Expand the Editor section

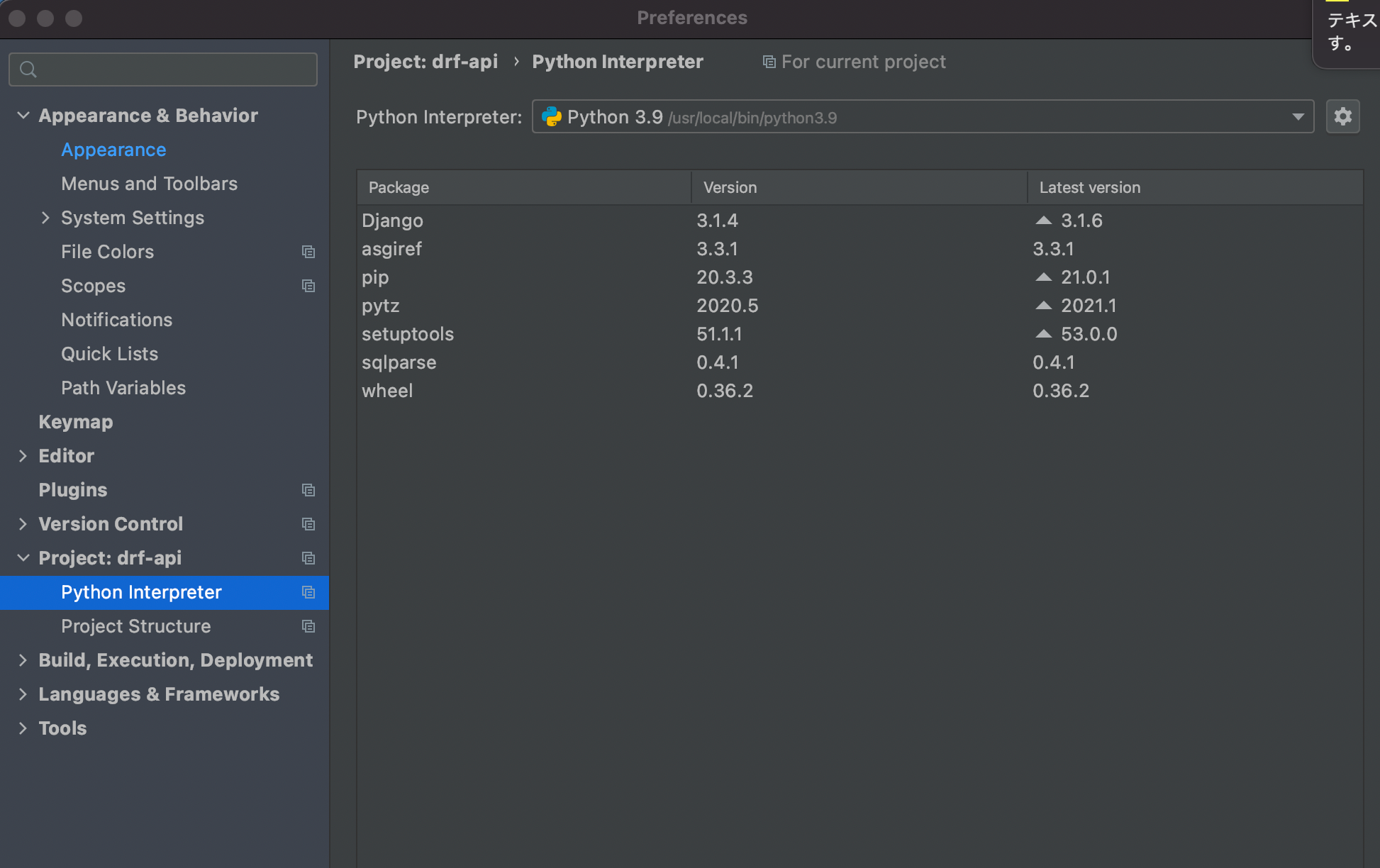pos(22,456)
